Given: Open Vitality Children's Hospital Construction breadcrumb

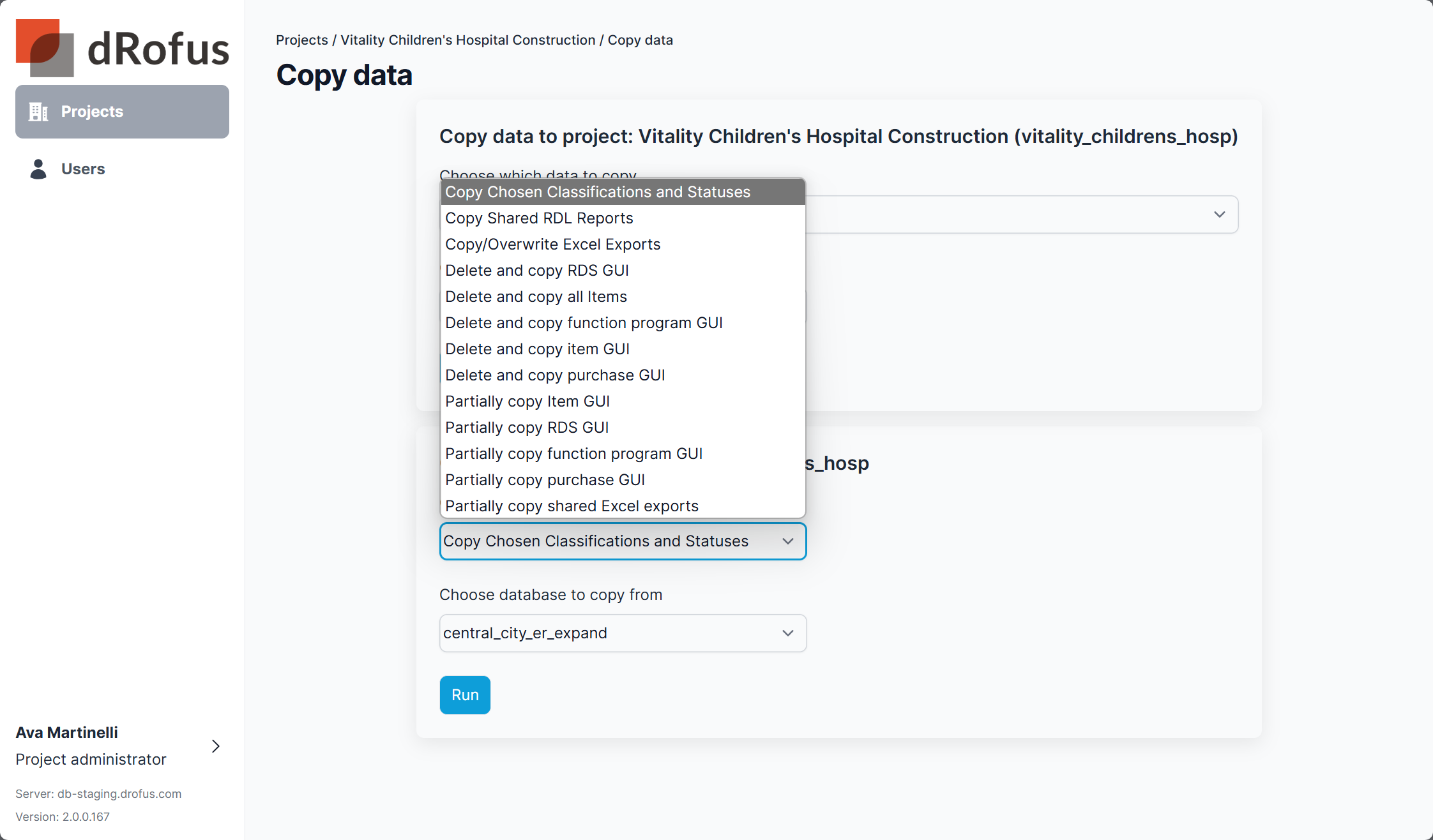Looking at the screenshot, I should (x=467, y=40).
